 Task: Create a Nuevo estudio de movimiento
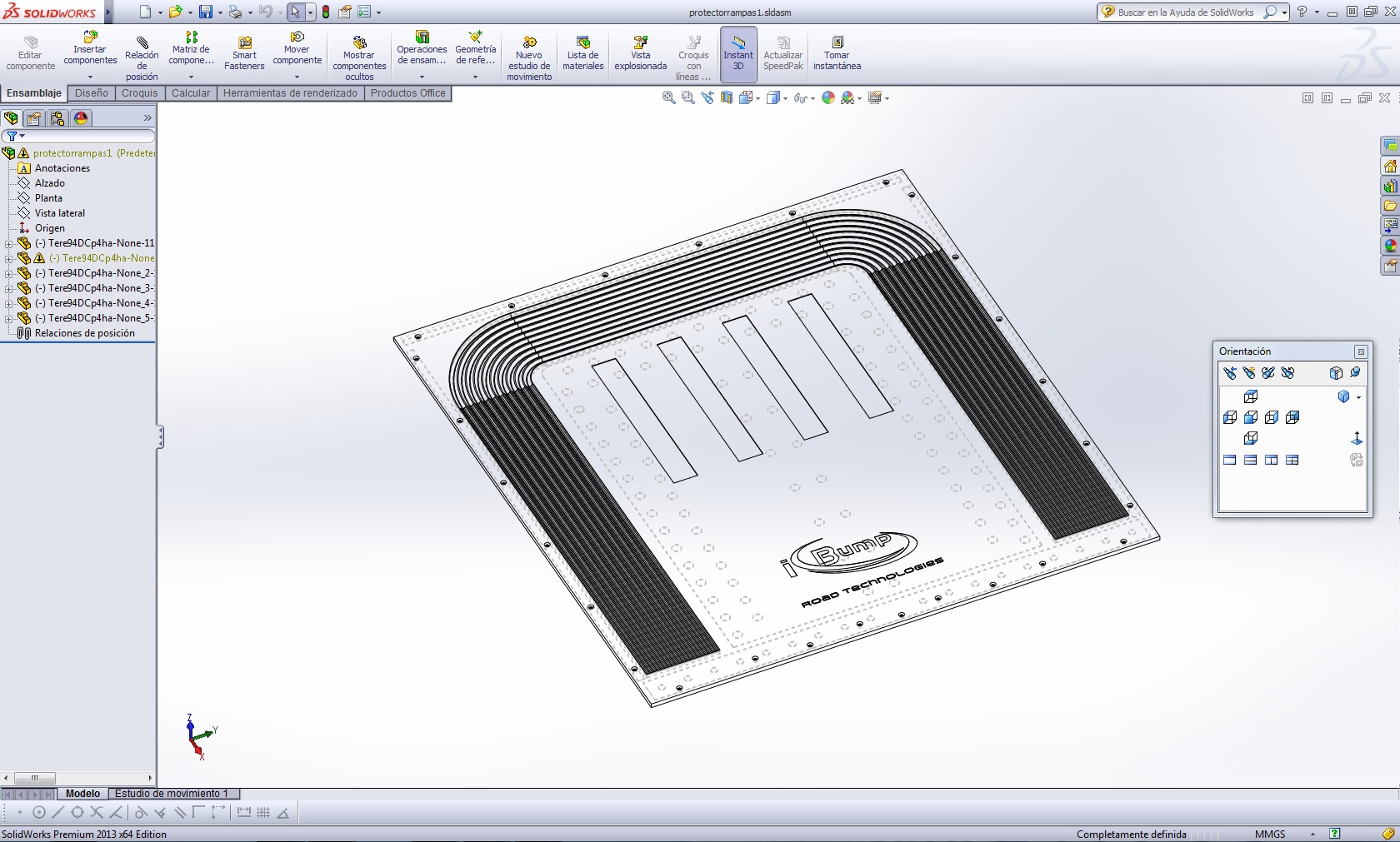[x=529, y=58]
